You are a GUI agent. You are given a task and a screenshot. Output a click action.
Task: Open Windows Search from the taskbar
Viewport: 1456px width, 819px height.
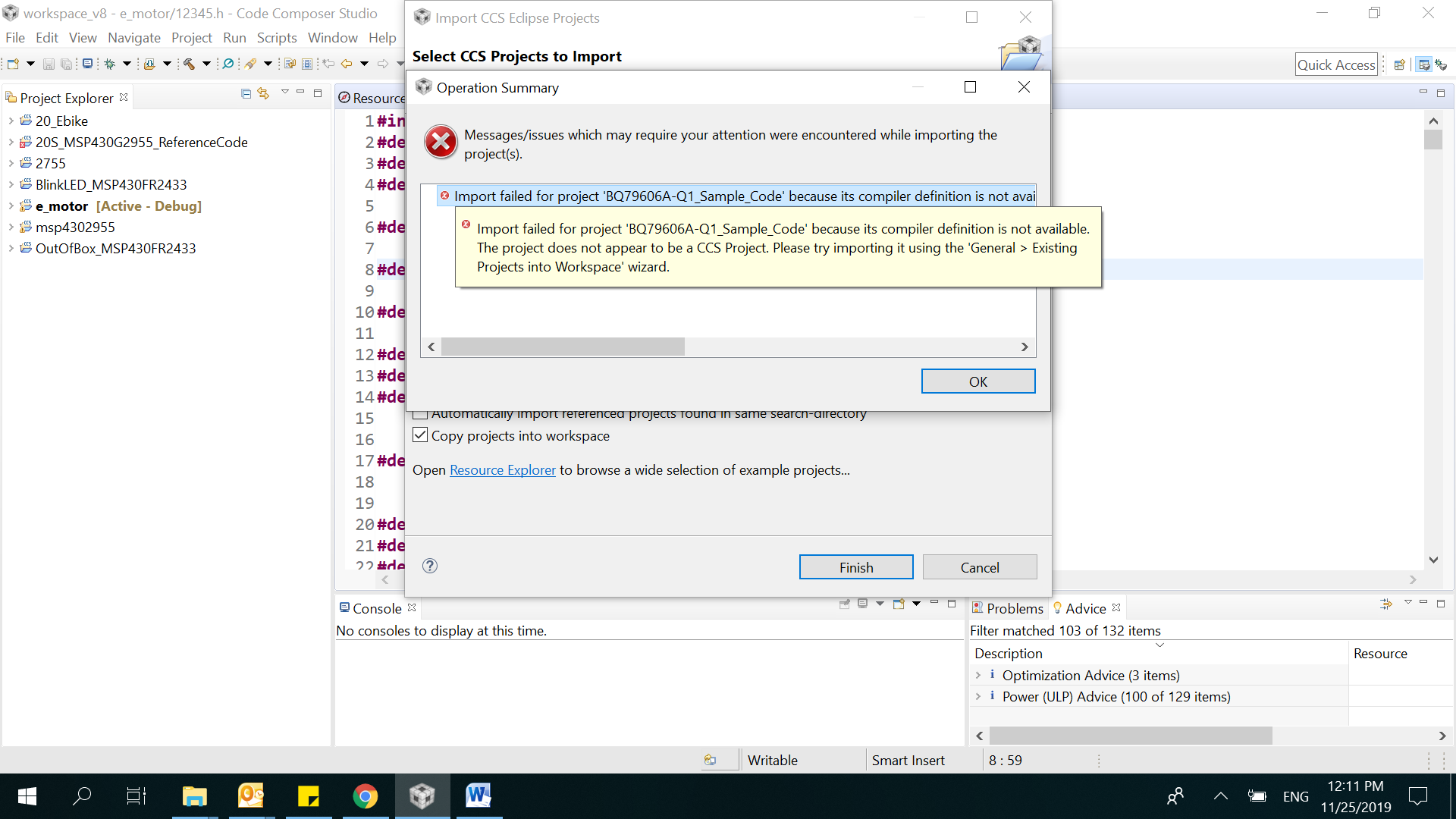(x=82, y=796)
